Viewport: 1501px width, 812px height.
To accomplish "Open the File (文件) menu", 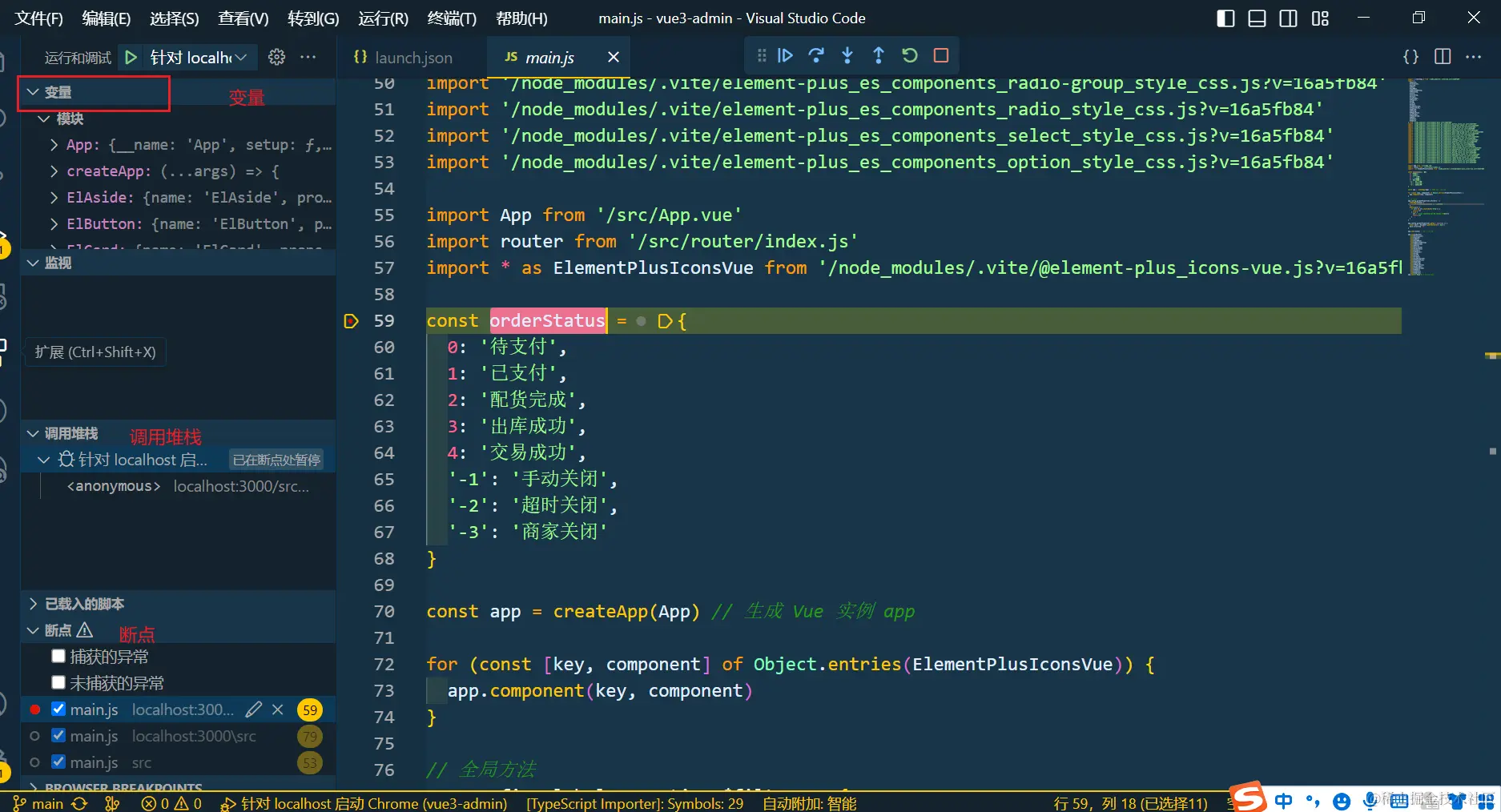I will pos(38,18).
